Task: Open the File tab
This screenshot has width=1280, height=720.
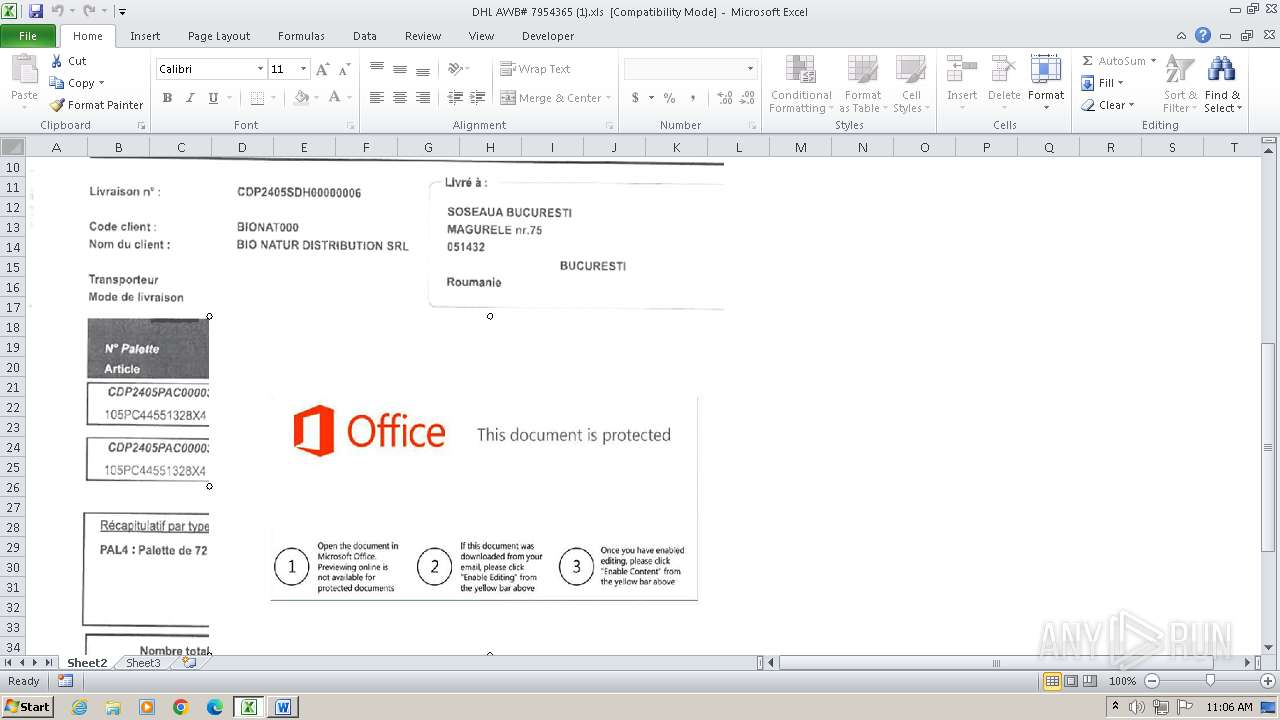Action: [x=28, y=36]
